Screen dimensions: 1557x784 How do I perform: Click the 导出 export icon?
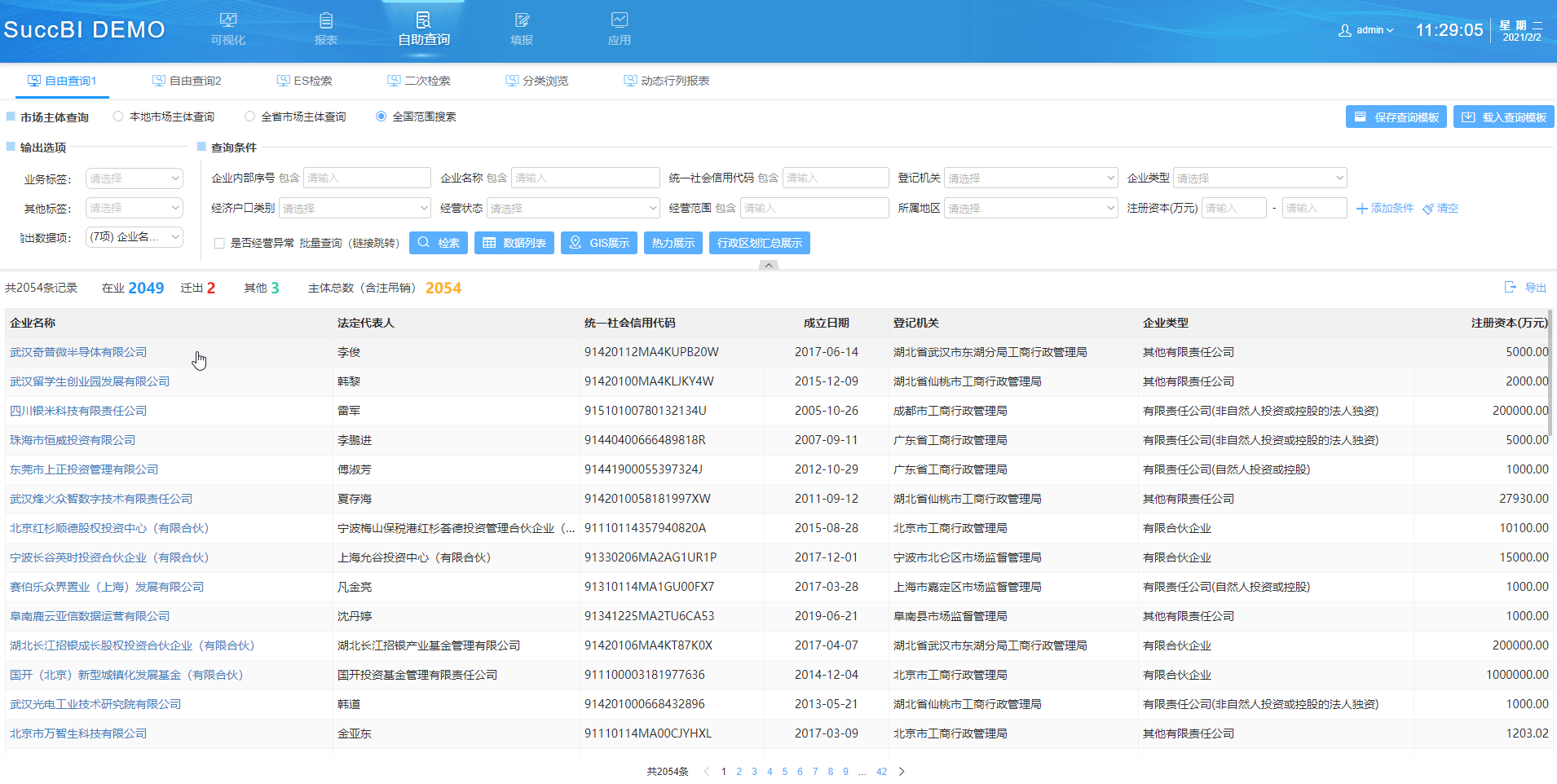pos(1510,288)
